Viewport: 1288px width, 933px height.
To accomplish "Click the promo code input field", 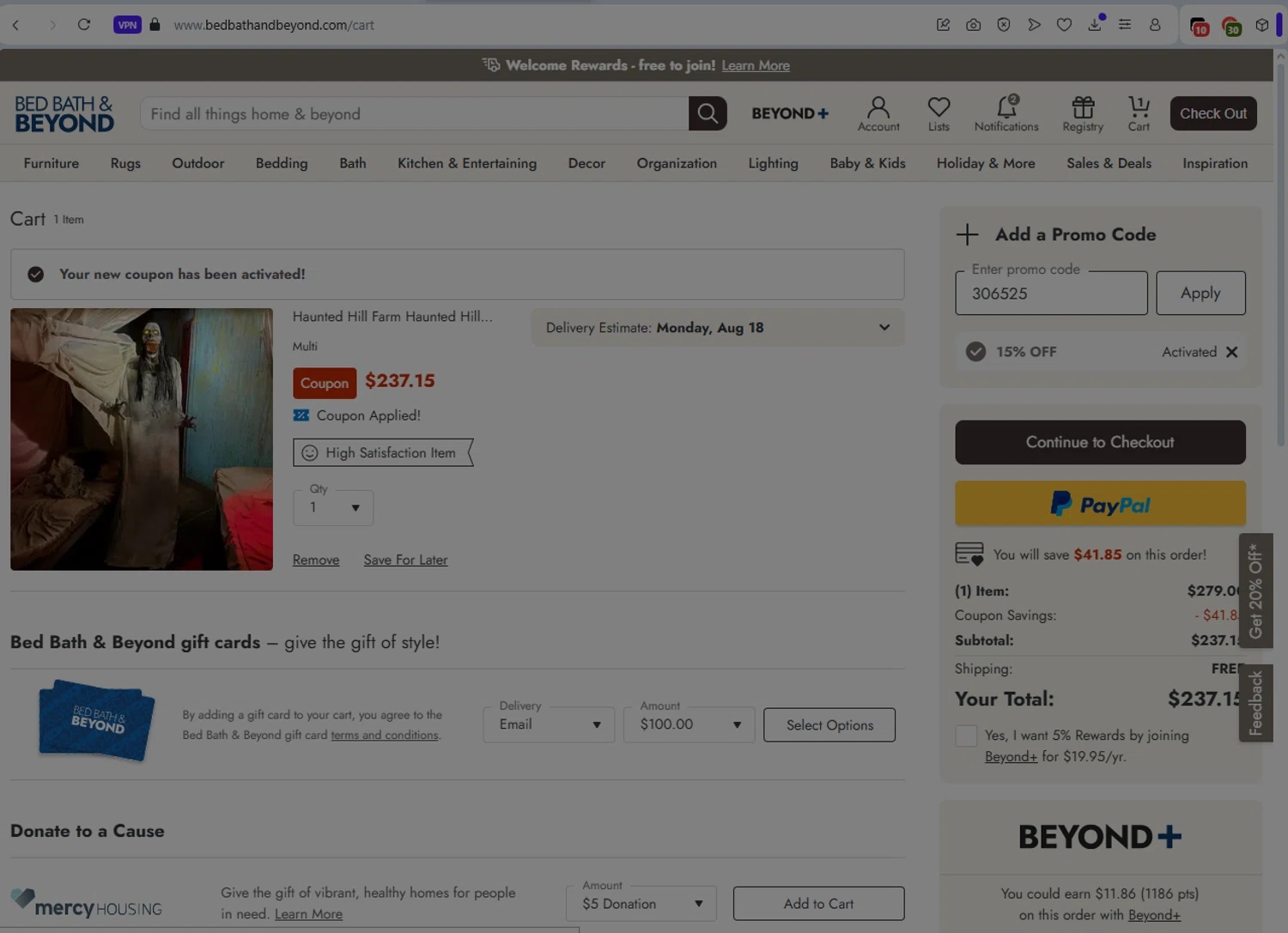I will coord(1050,294).
